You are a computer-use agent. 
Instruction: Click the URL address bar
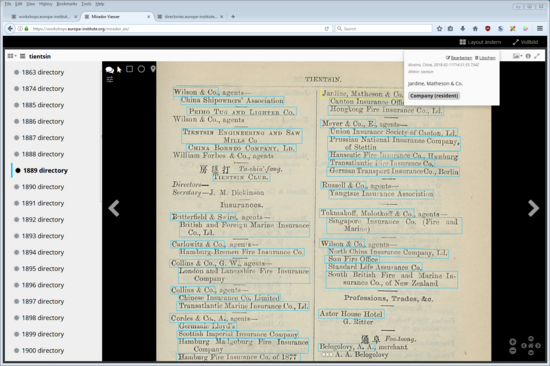tap(175, 29)
